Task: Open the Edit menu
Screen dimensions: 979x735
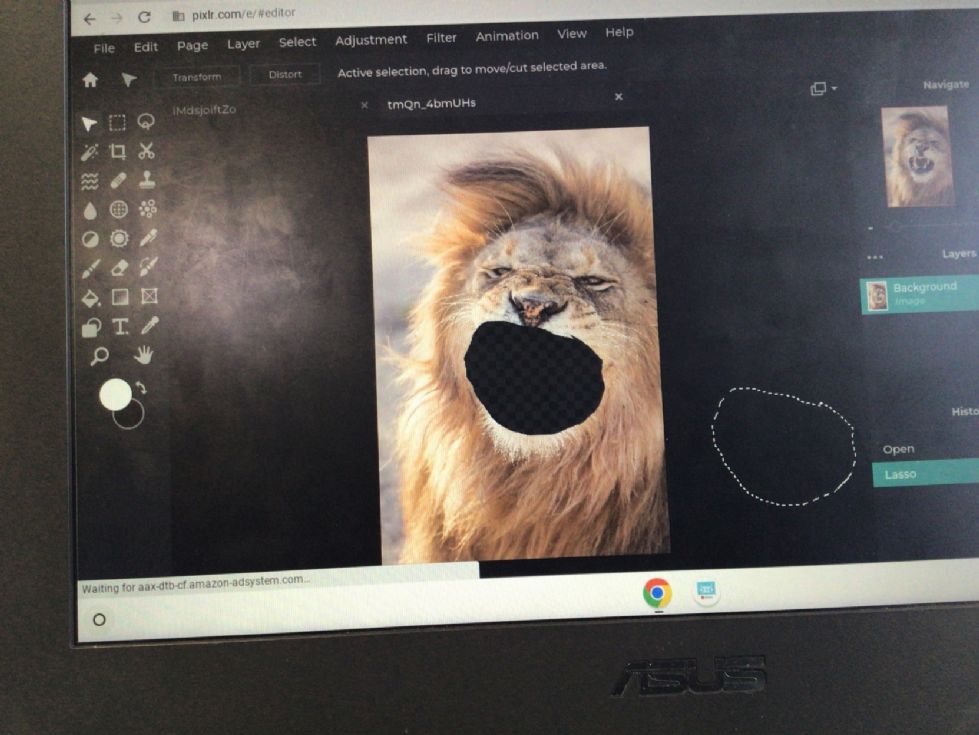Action: 145,47
